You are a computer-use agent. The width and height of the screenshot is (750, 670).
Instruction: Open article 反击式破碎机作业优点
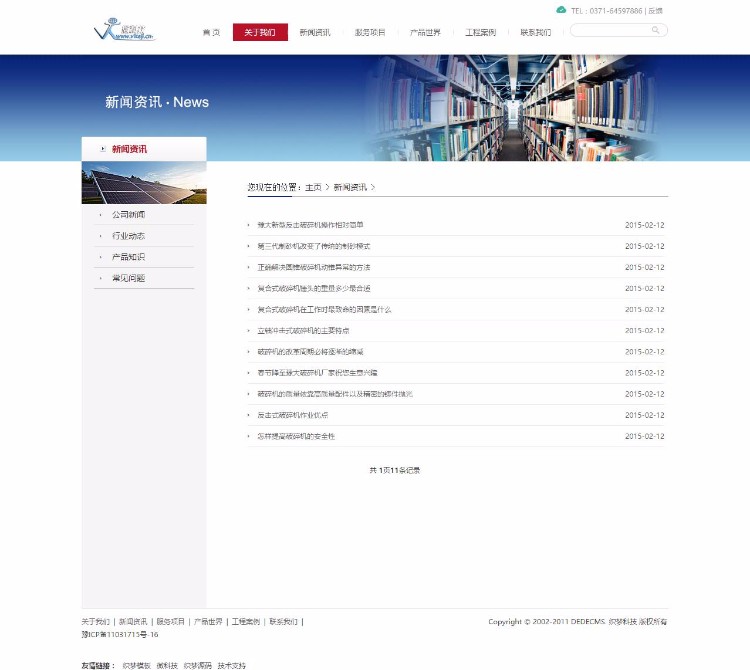[293, 415]
